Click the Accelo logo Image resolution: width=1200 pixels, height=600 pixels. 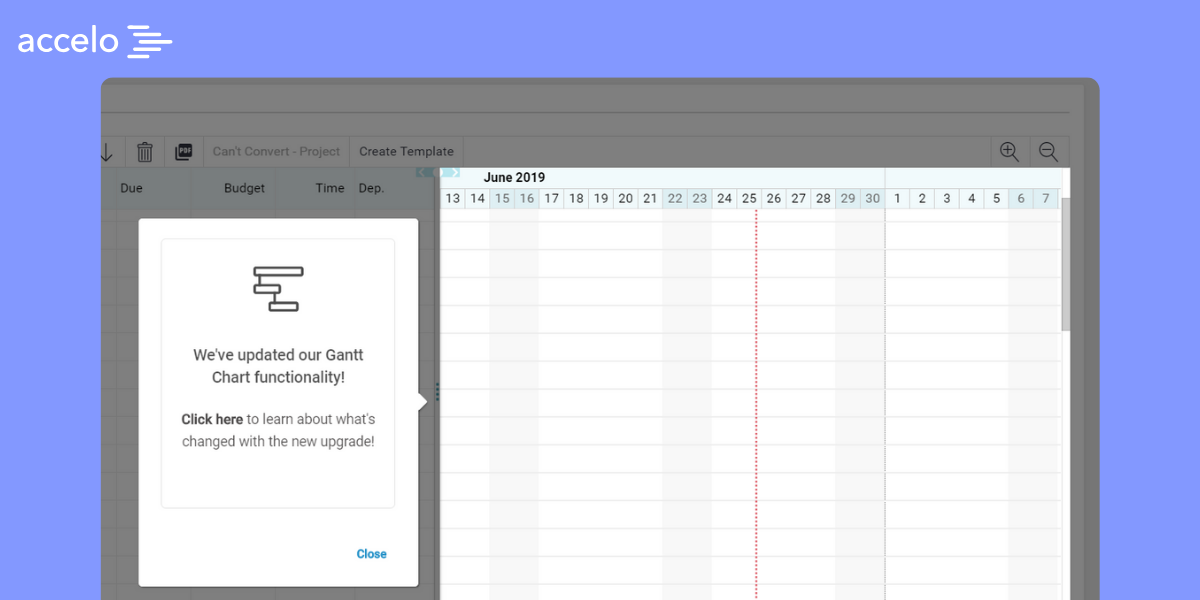tap(95, 42)
